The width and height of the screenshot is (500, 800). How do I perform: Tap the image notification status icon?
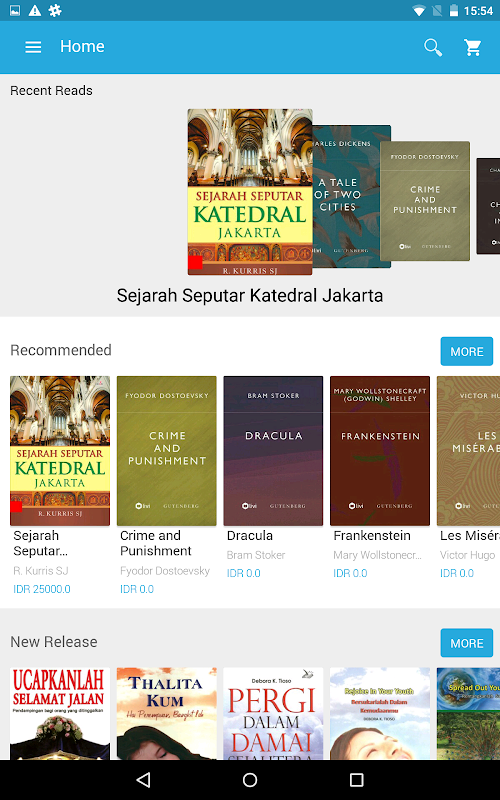[x=15, y=10]
